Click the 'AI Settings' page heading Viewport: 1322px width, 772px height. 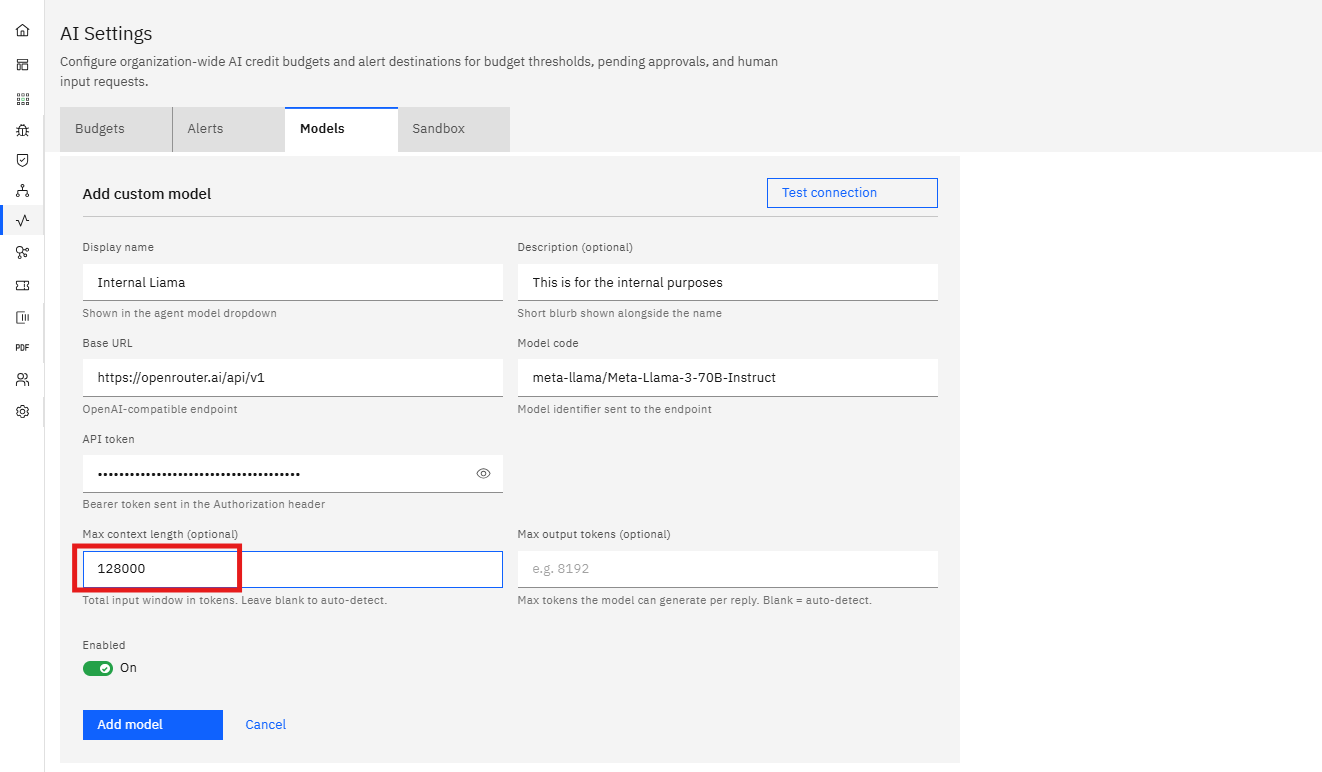point(107,35)
